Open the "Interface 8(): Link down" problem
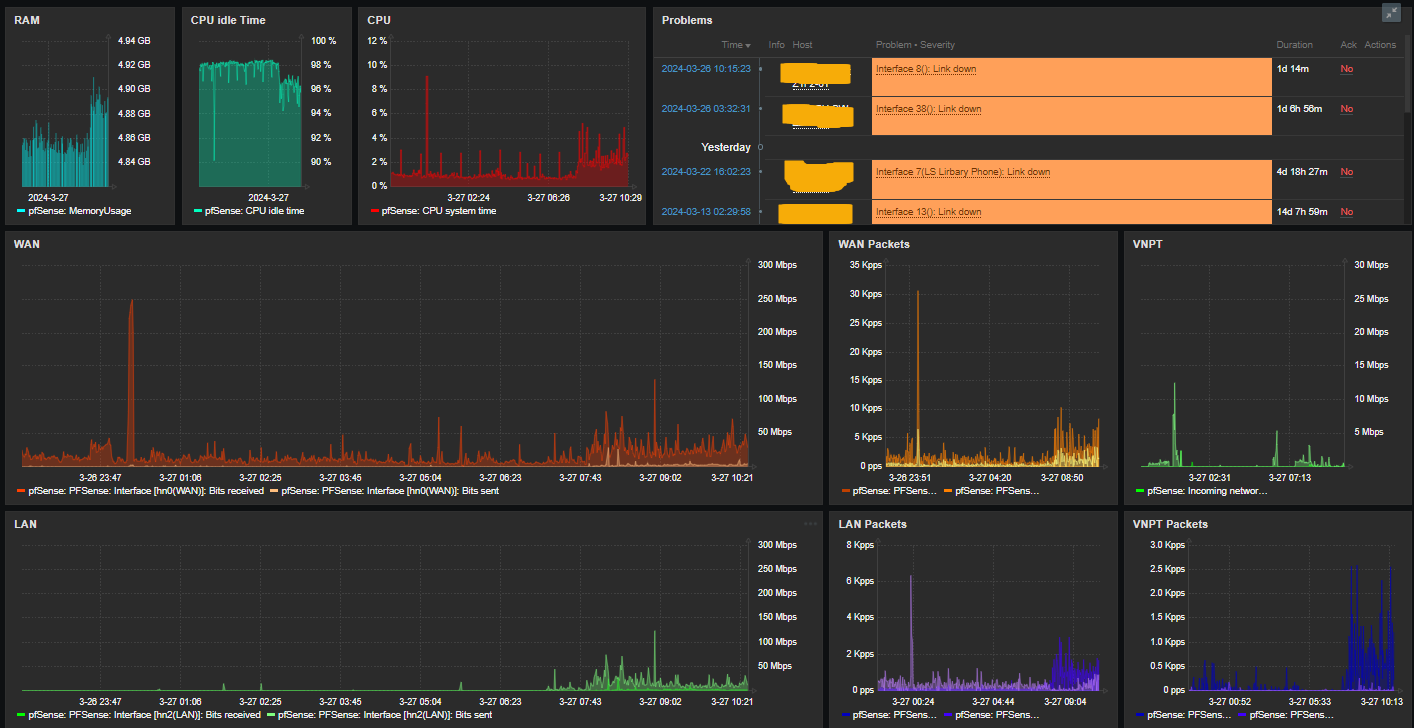This screenshot has width=1414, height=728. [x=925, y=69]
